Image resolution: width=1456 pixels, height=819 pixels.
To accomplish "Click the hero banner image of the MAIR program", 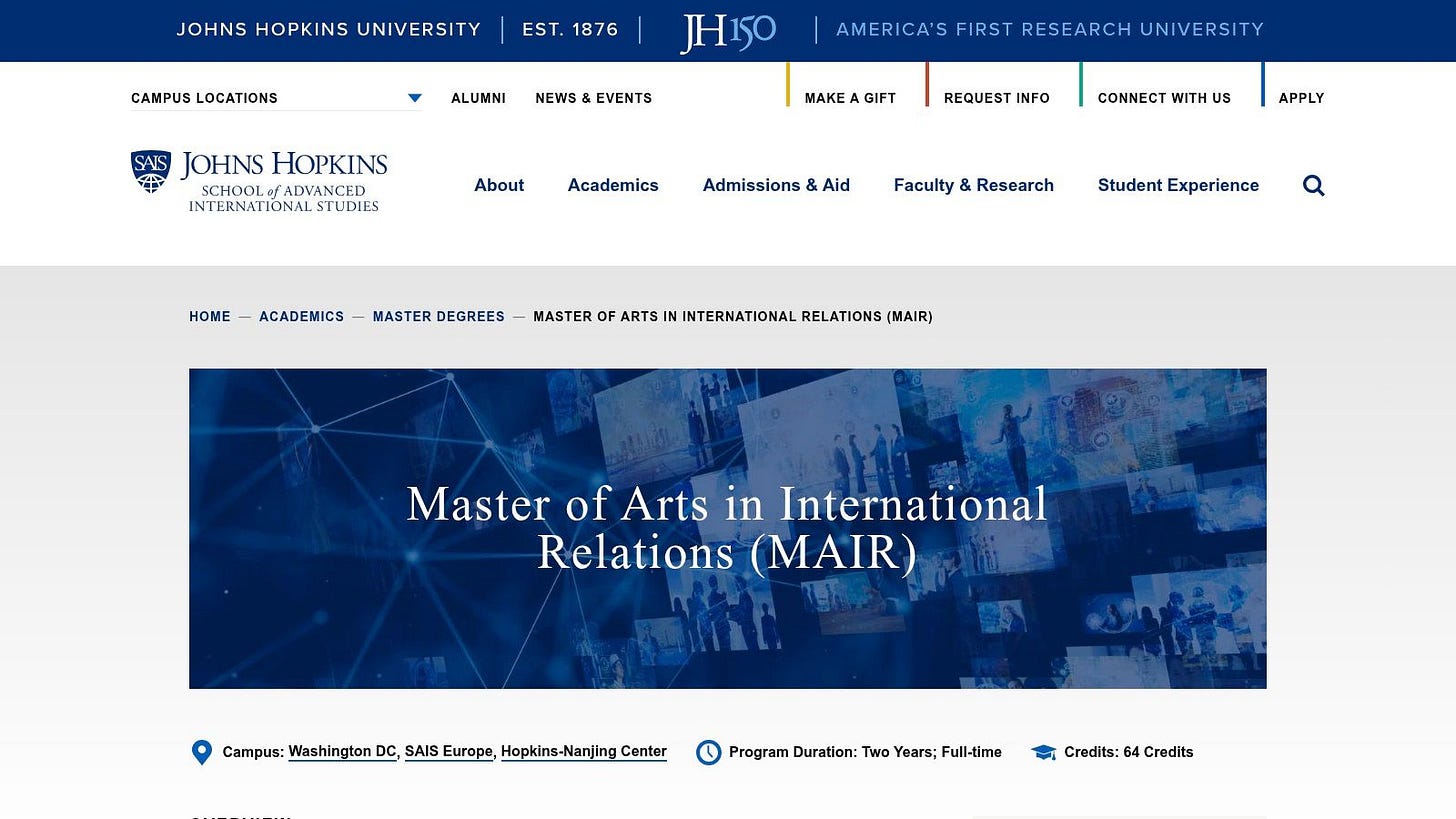I will tap(727, 528).
